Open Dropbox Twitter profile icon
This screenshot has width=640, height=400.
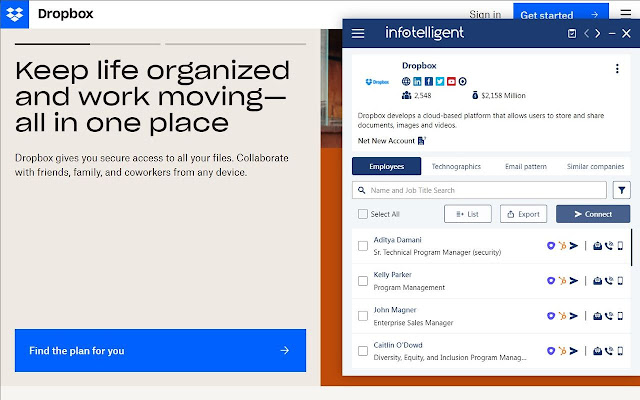440,81
